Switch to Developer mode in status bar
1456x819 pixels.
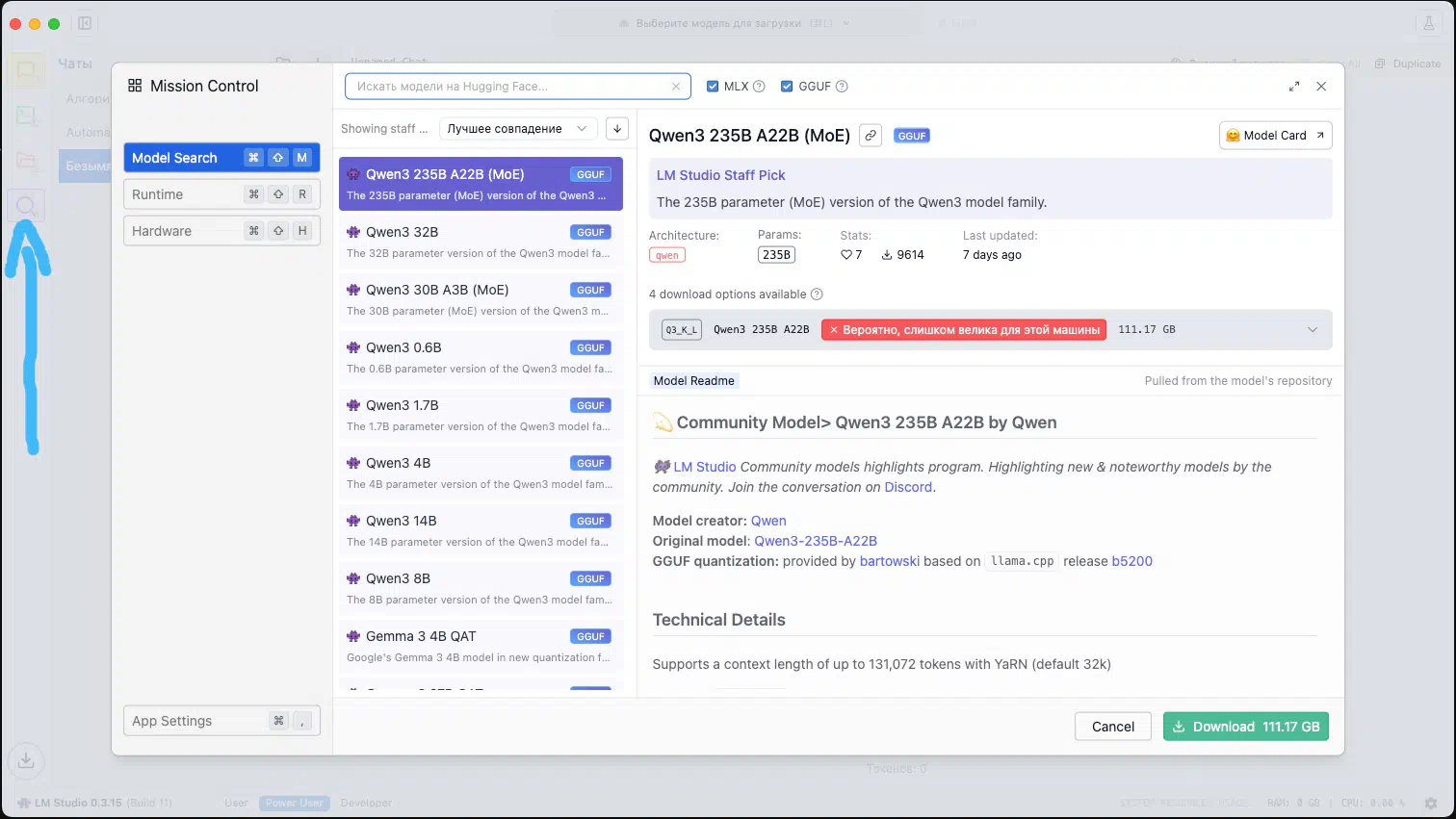(366, 803)
